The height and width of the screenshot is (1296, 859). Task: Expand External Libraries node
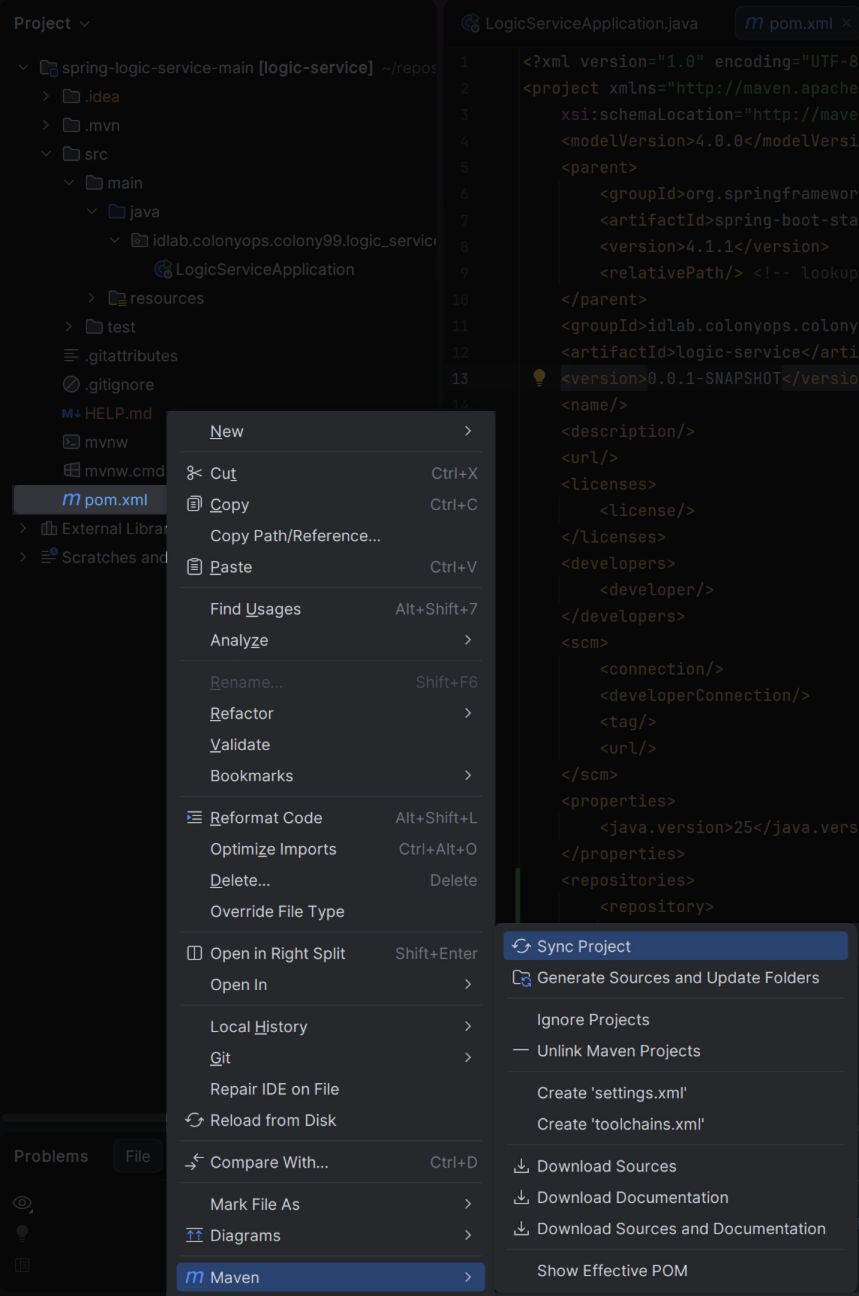(x=23, y=528)
